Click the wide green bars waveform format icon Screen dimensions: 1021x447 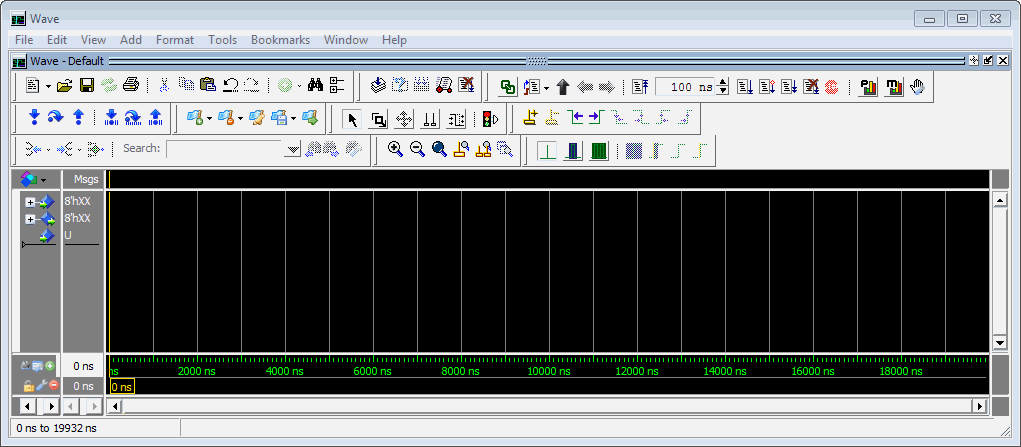click(599, 151)
